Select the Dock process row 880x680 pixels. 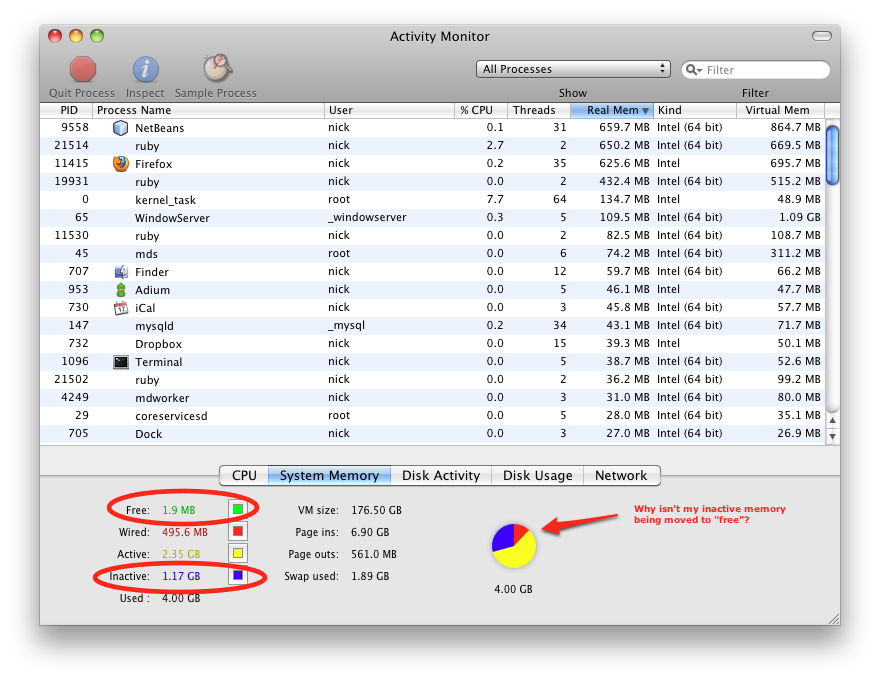tap(433, 433)
